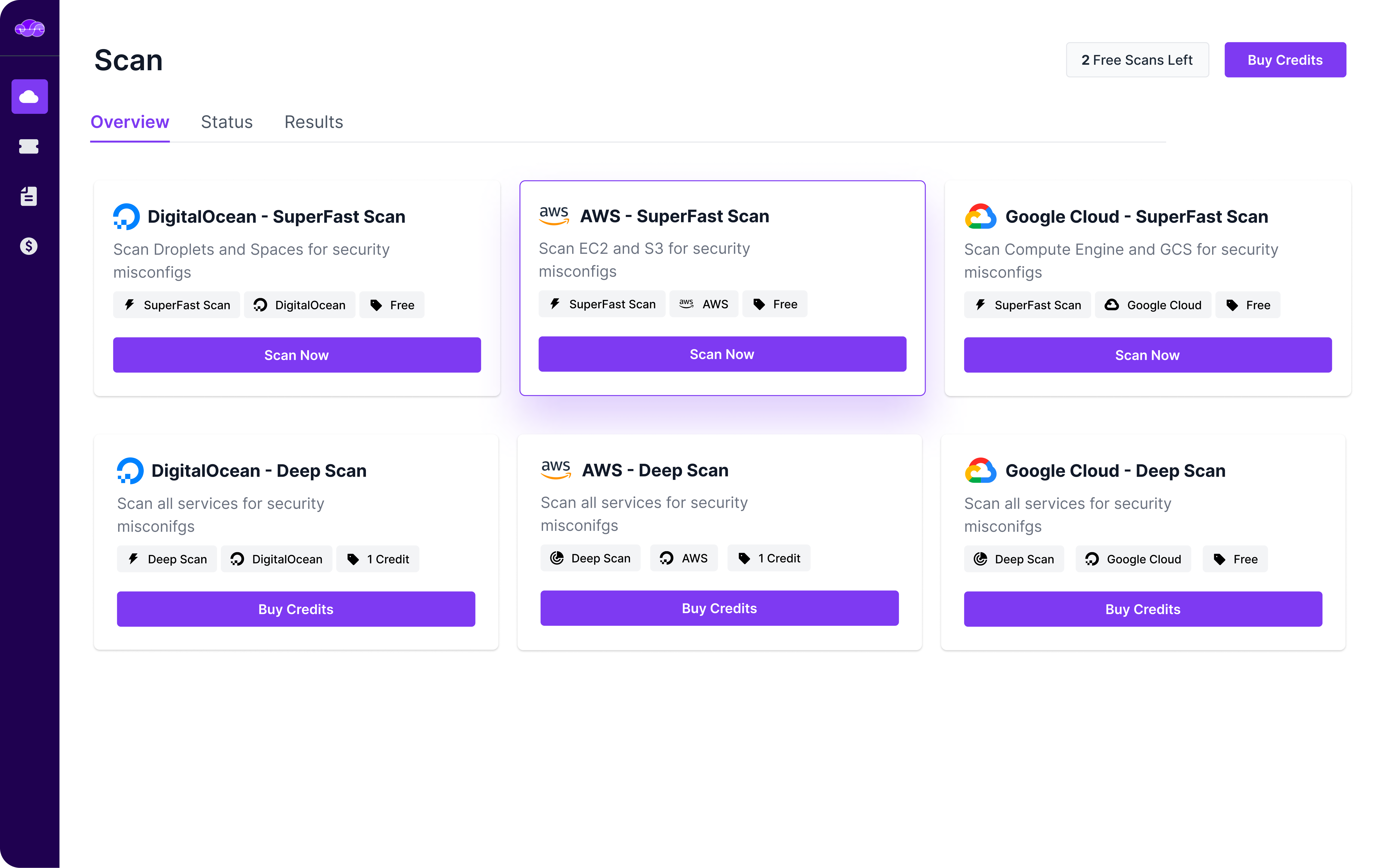Click Buy Credits on DigitalOcean Deep Scan card
The width and height of the screenshot is (1381, 868).
point(296,609)
